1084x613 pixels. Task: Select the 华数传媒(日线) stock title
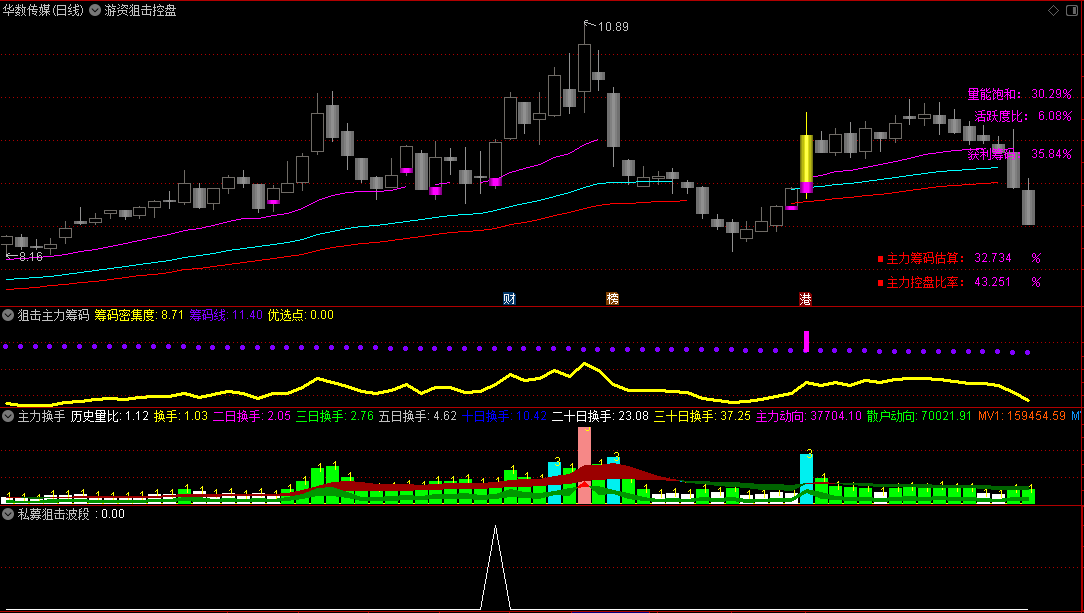coord(43,10)
